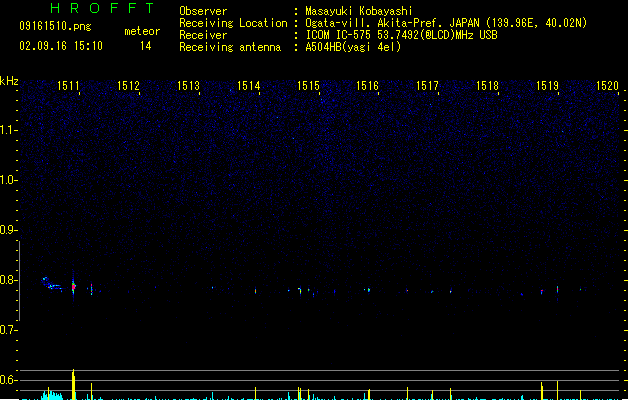Click the 0.8 kHz frequency label

[8, 280]
